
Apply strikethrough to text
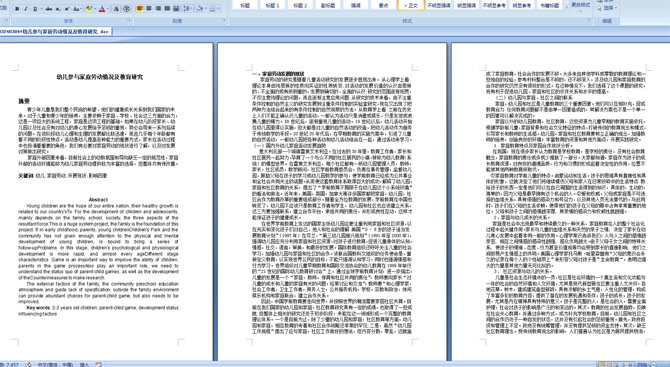(x=49, y=9)
